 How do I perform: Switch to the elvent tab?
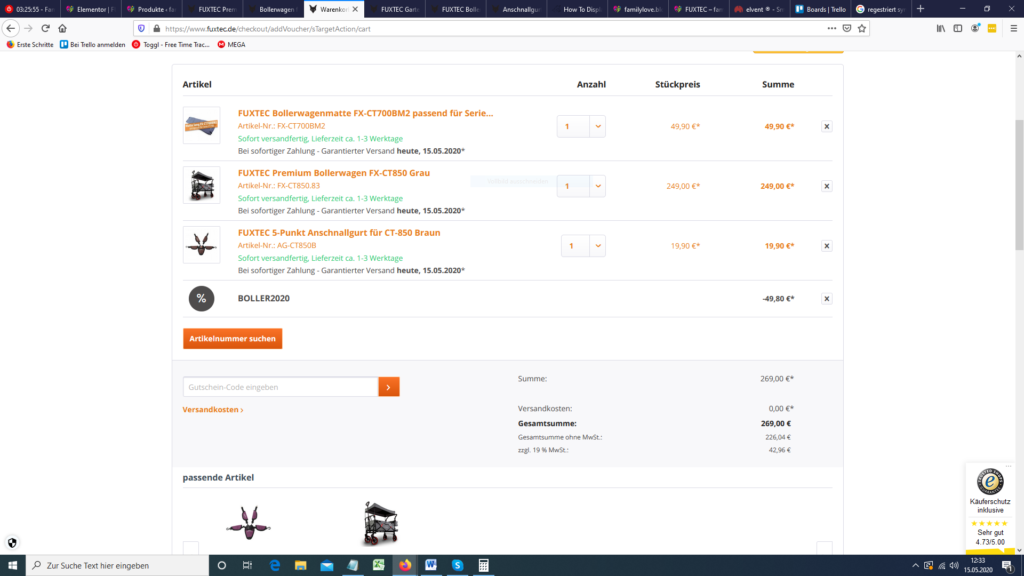[x=760, y=9]
